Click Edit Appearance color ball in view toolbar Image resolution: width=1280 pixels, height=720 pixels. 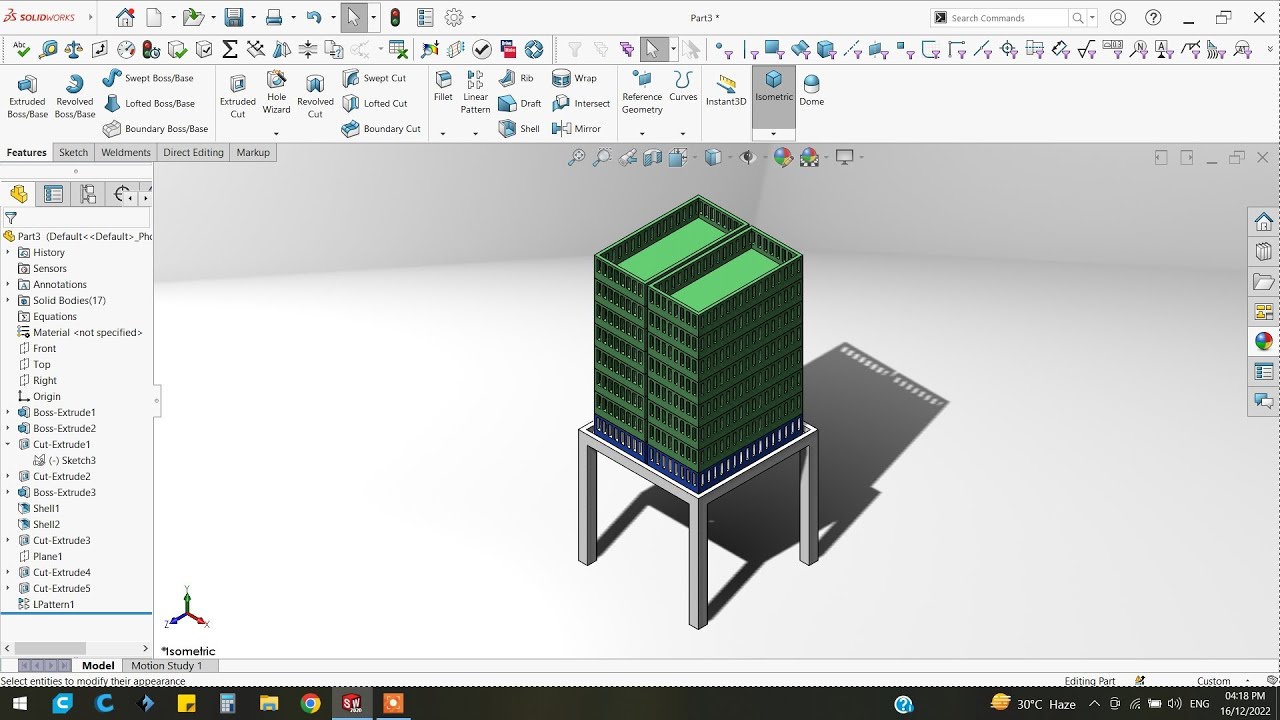coord(783,157)
